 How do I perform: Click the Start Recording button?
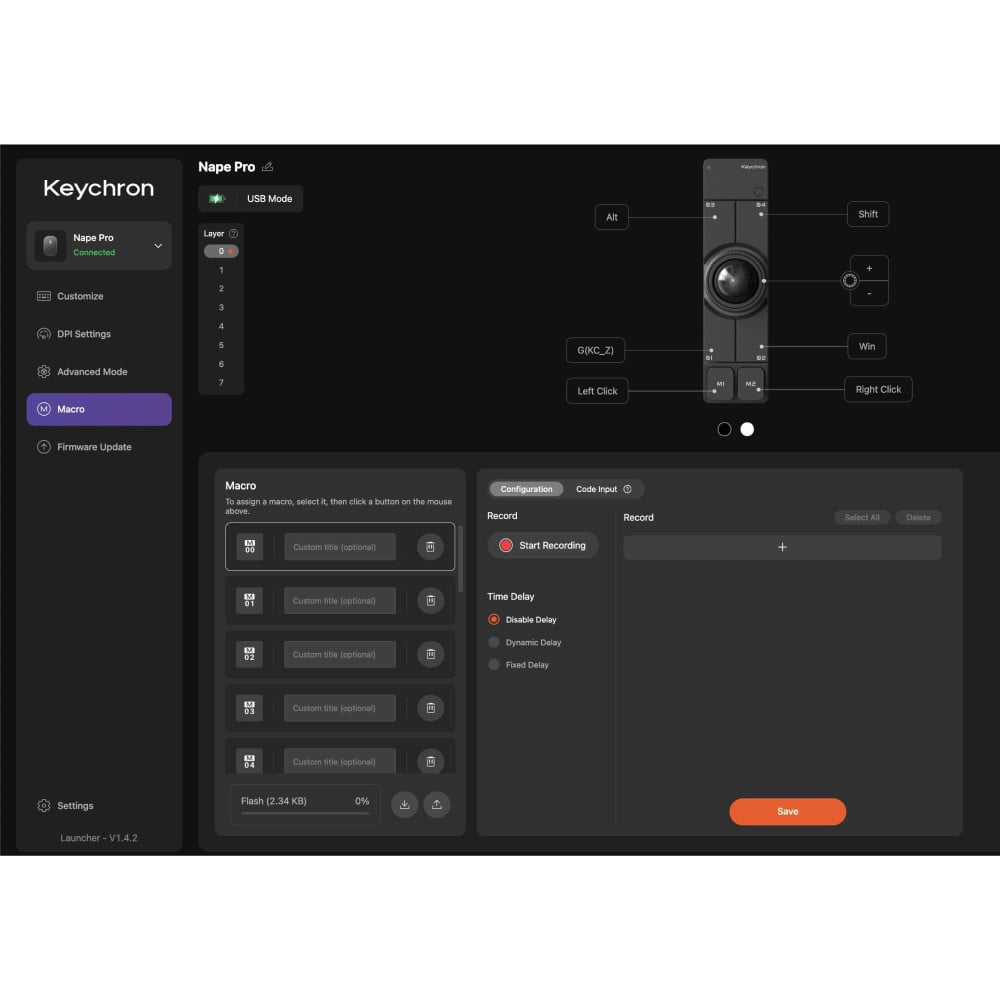[x=543, y=545]
